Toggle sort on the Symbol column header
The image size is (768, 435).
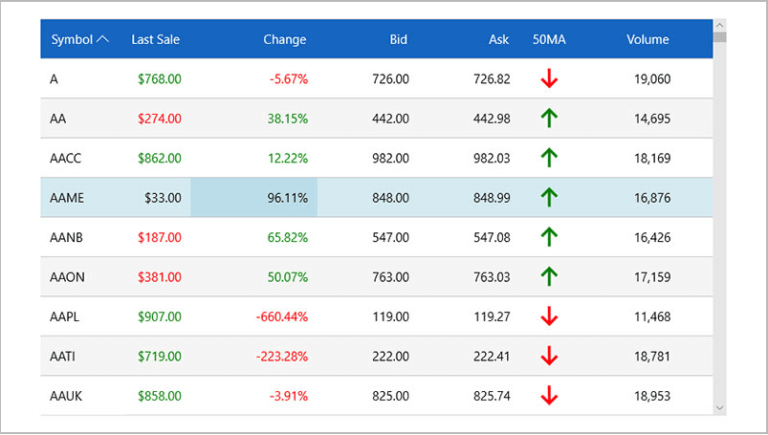(x=79, y=40)
